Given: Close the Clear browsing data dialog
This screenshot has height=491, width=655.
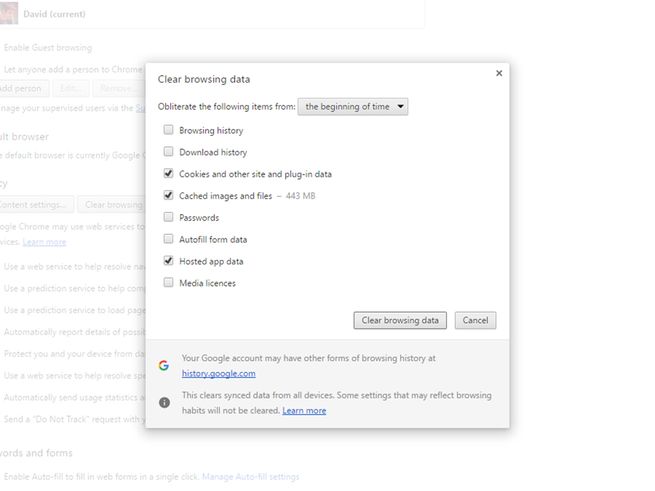Looking at the screenshot, I should [x=498, y=73].
